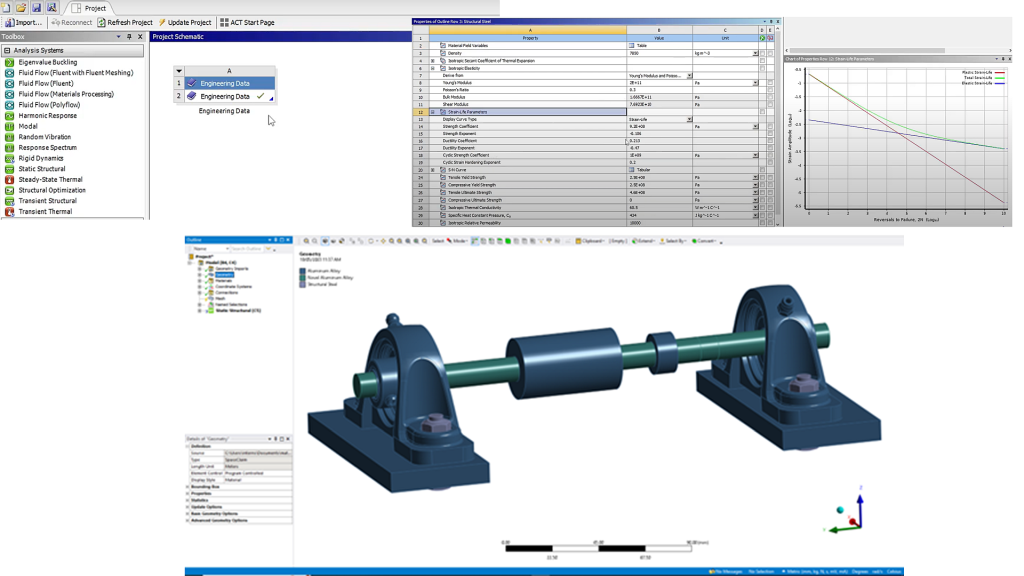Click the Search Outline input field
1024x576 pixels.
click(246, 247)
